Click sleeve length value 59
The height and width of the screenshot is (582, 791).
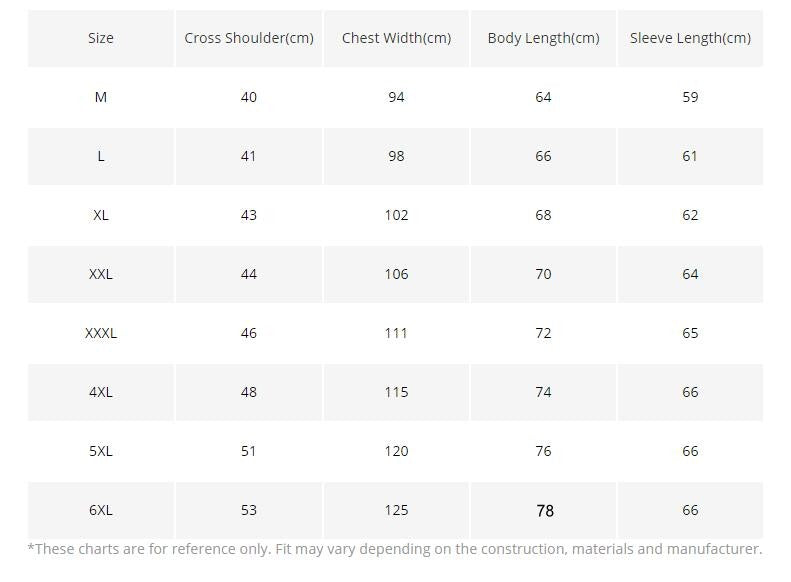pyautogui.click(x=690, y=97)
